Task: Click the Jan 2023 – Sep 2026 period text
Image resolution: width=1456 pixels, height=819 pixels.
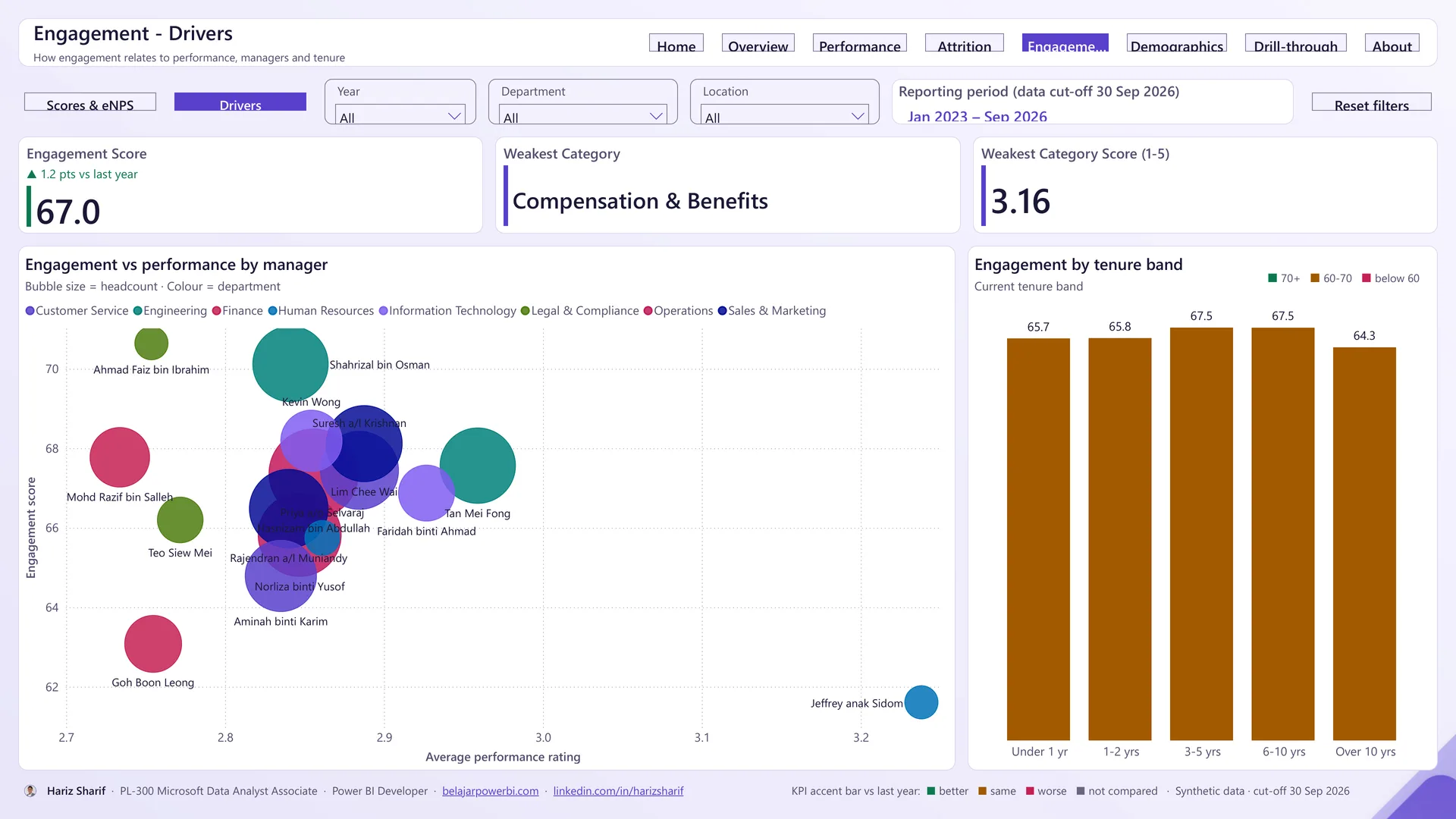Action: (977, 116)
